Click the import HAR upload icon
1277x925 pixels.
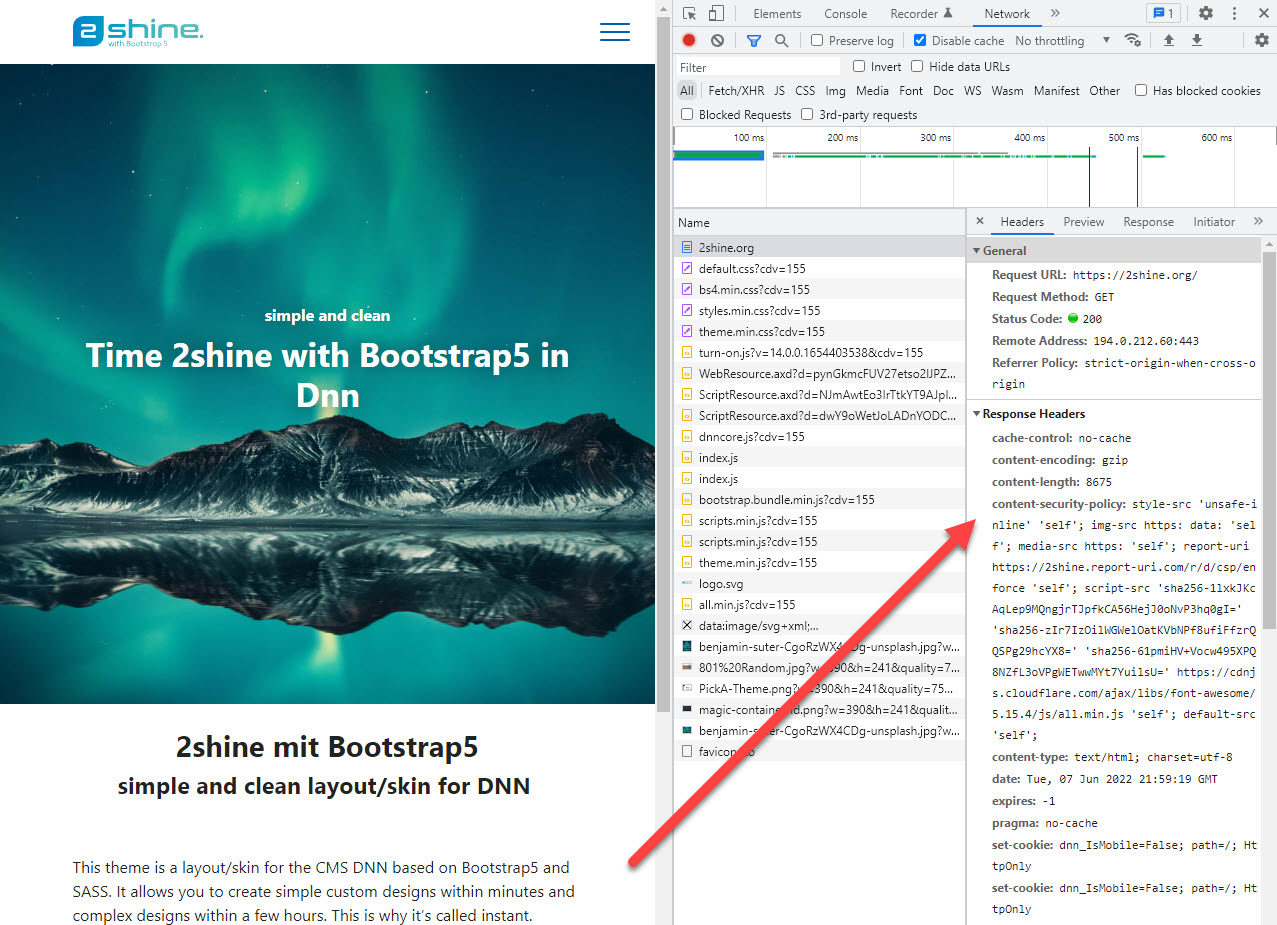[1168, 40]
